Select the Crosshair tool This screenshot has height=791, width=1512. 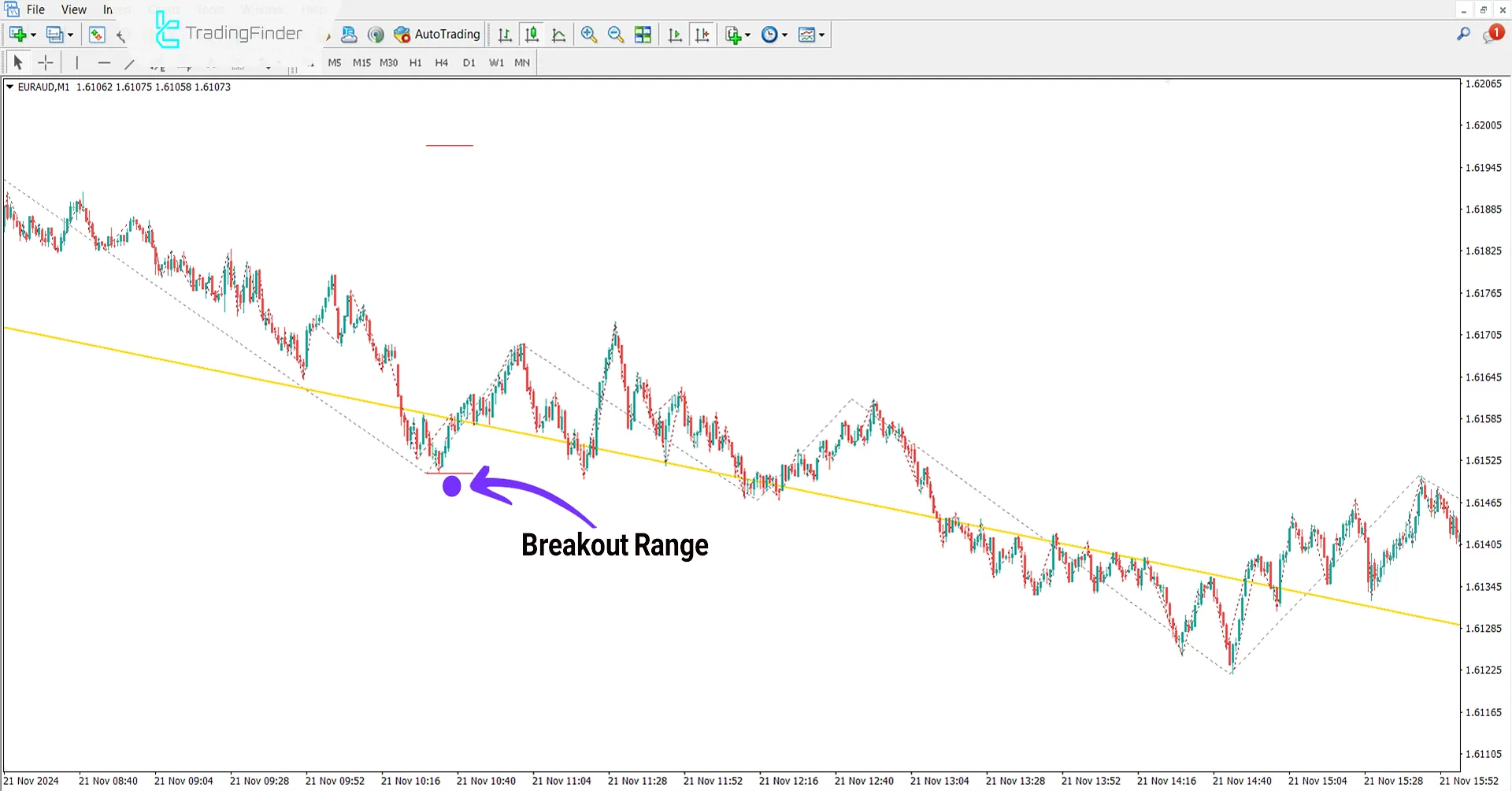45,61
